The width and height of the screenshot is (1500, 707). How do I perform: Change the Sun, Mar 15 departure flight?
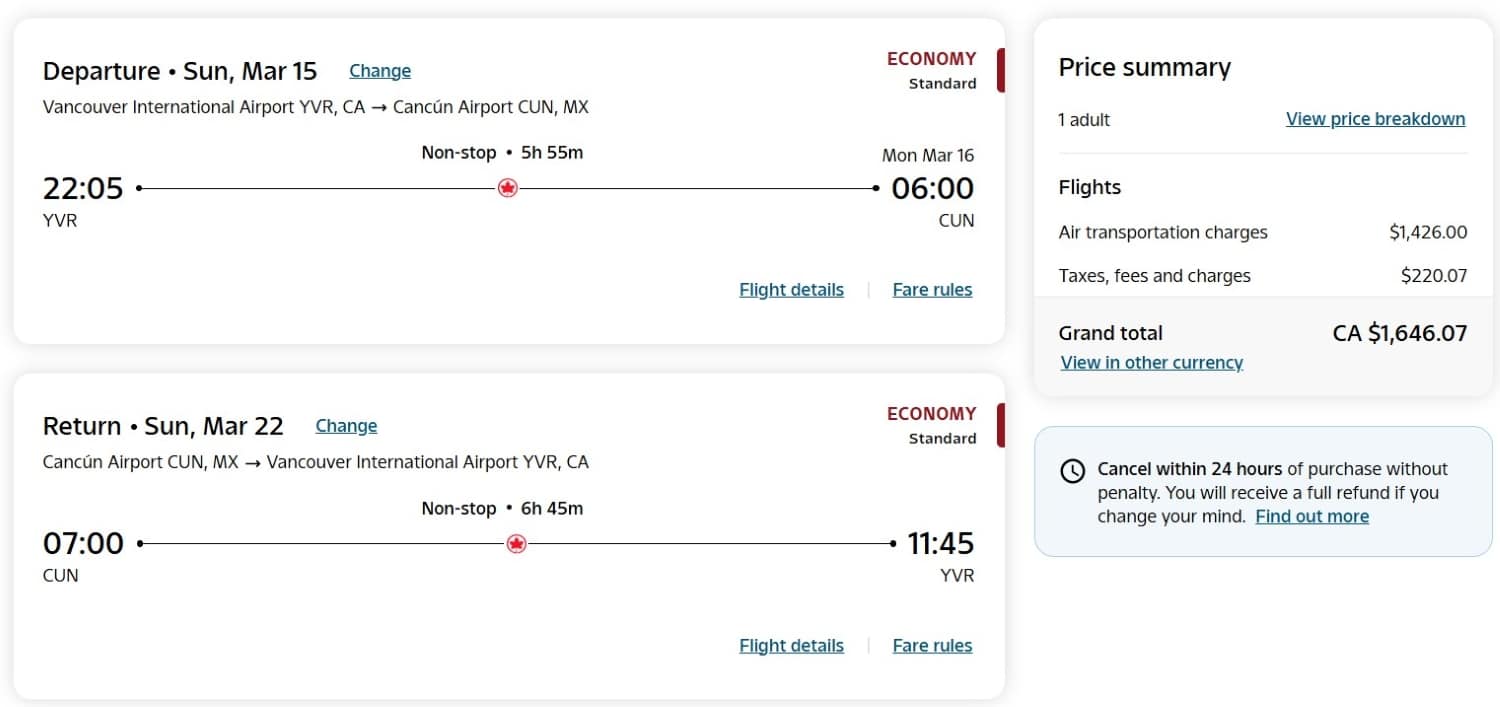(380, 70)
